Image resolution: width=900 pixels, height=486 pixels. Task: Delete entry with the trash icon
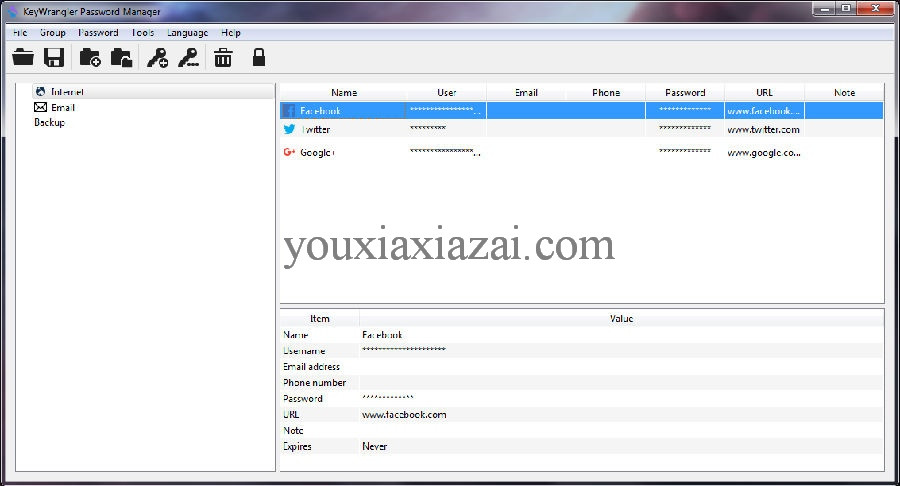tap(223, 57)
